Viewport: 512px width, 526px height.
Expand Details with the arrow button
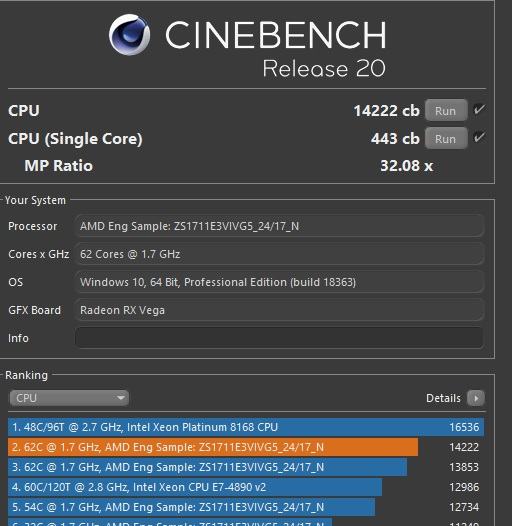coord(476,398)
